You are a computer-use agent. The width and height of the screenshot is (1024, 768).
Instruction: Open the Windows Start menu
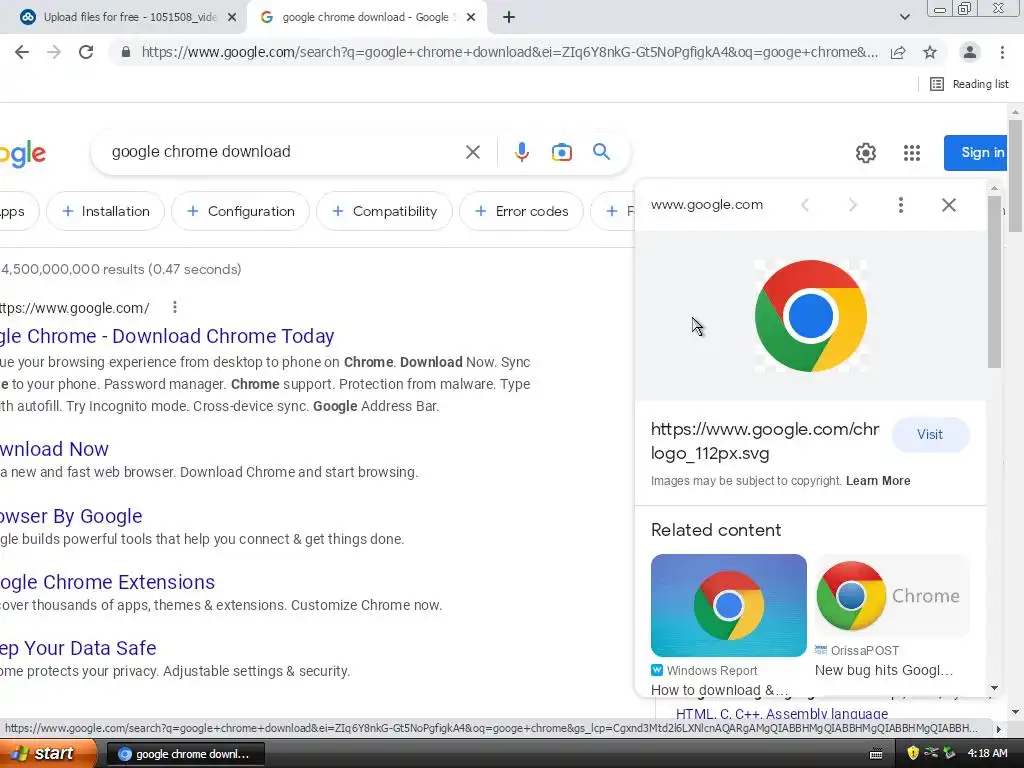tap(47, 753)
